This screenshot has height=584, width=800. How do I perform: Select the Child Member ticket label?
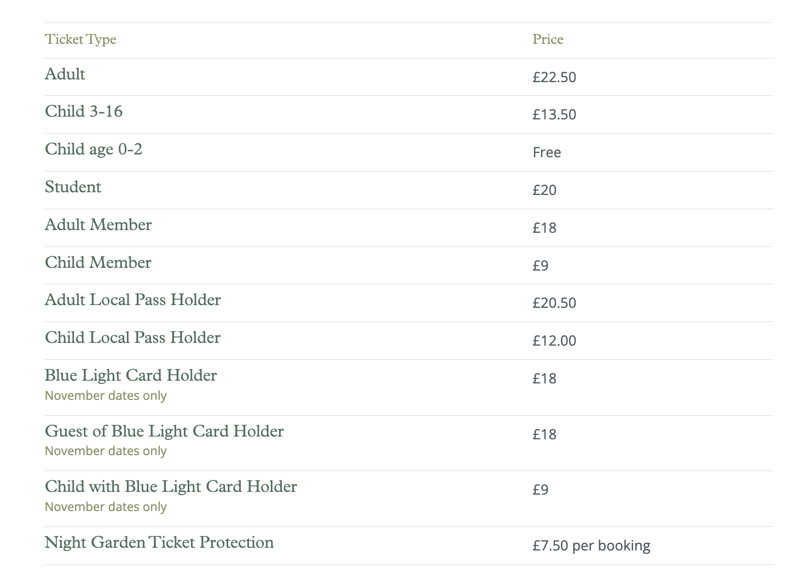(x=98, y=263)
